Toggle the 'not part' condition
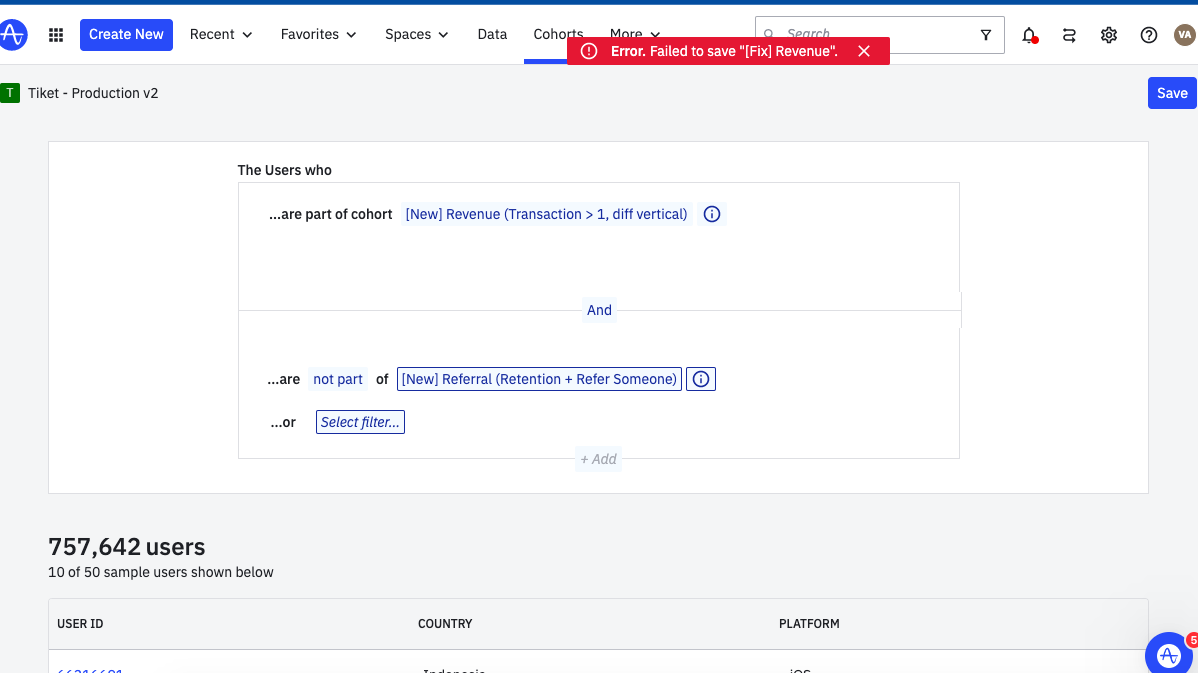1198x673 pixels. pyautogui.click(x=338, y=380)
